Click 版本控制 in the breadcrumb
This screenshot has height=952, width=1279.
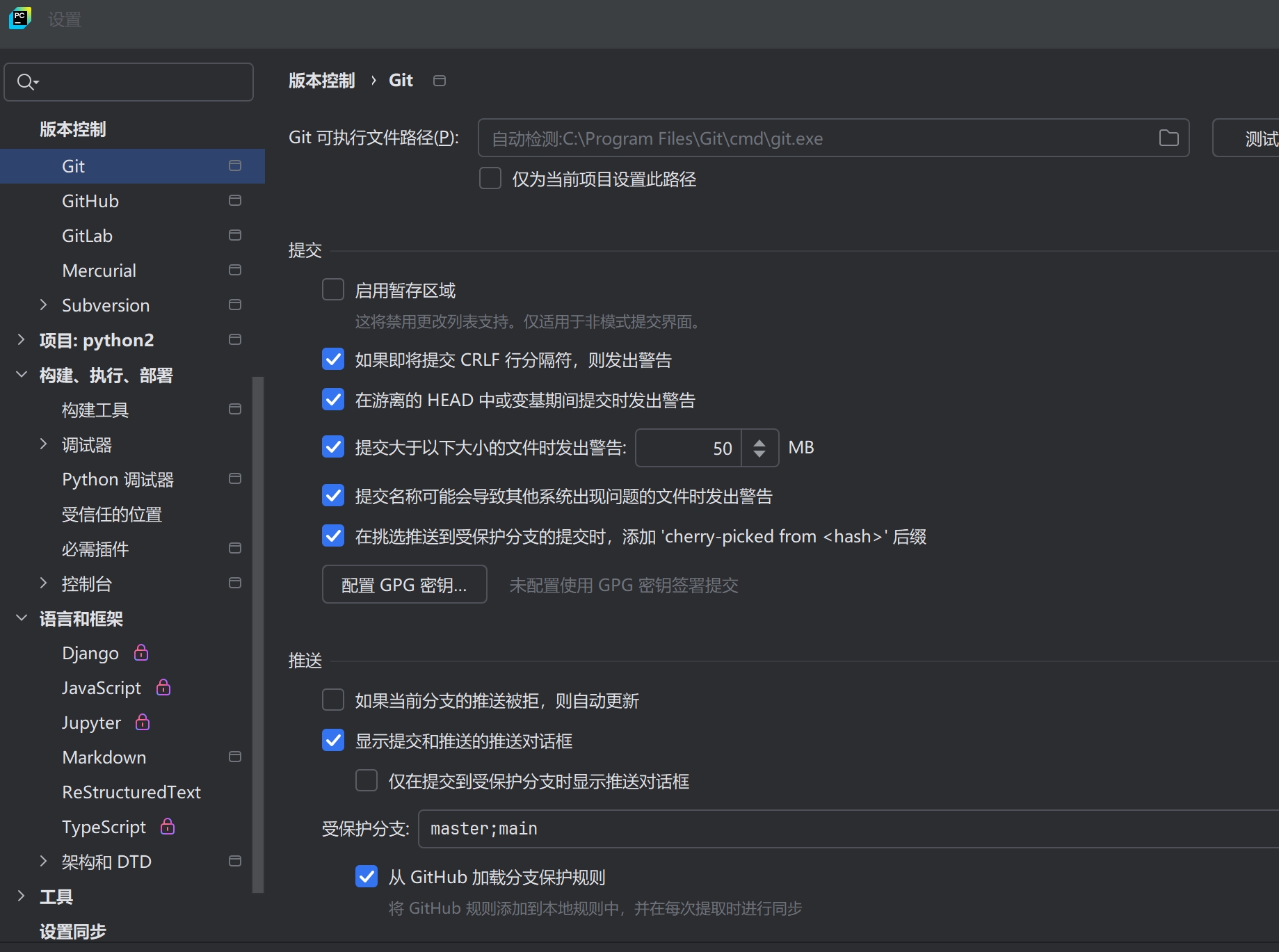click(321, 81)
